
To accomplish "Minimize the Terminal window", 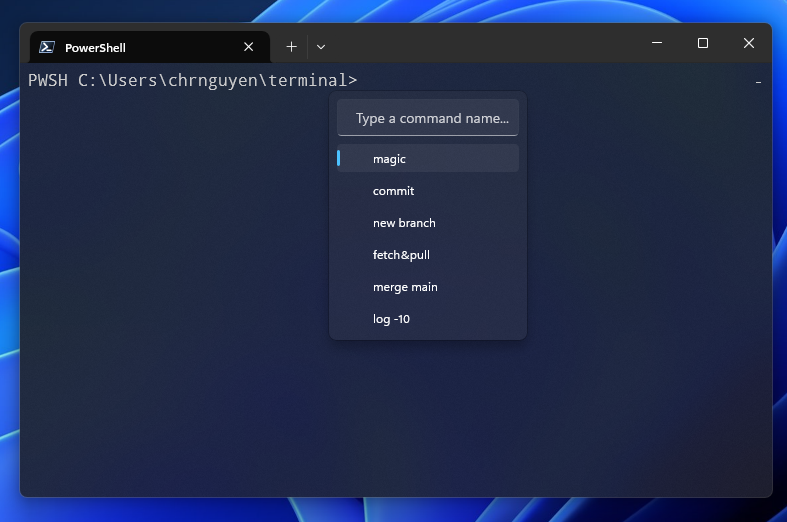I will [x=657, y=43].
